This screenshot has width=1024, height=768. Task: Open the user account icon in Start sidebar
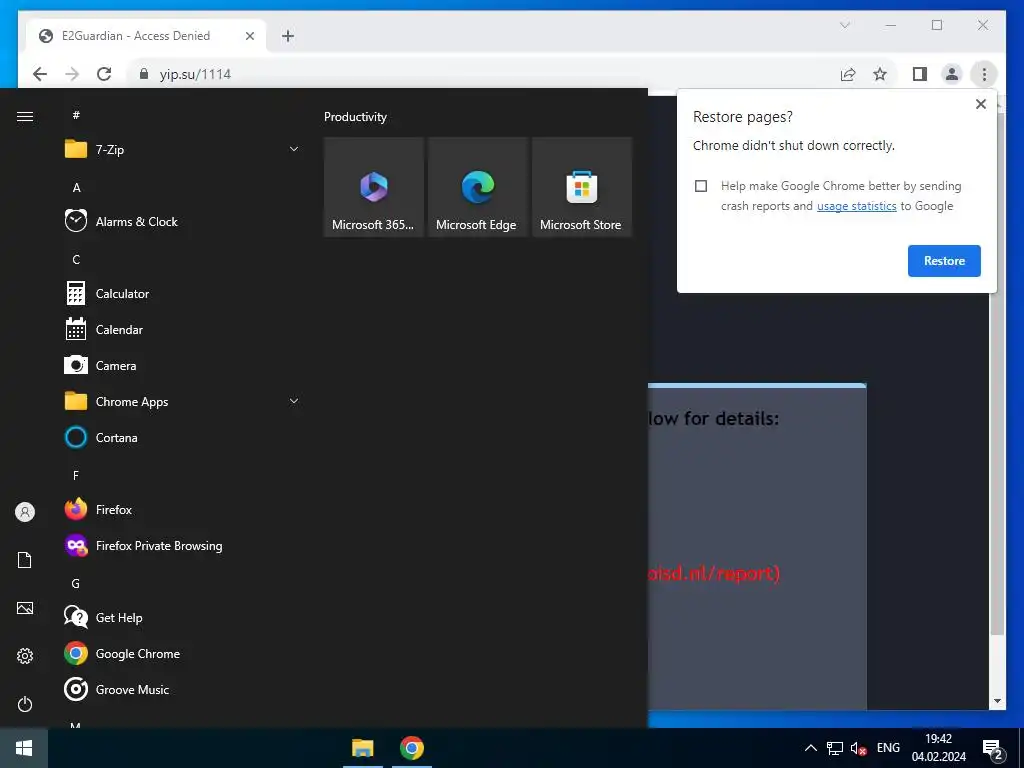[x=25, y=512]
